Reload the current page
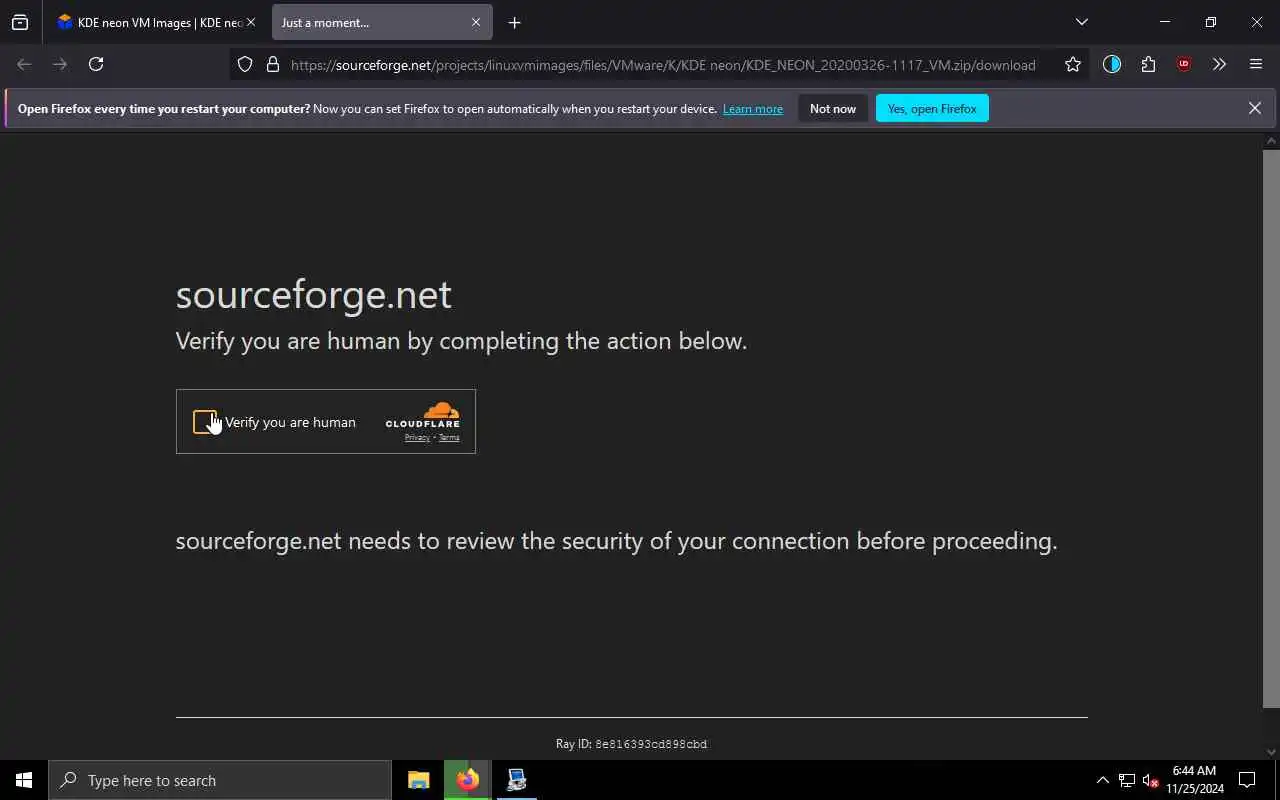The image size is (1280, 800). [96, 64]
